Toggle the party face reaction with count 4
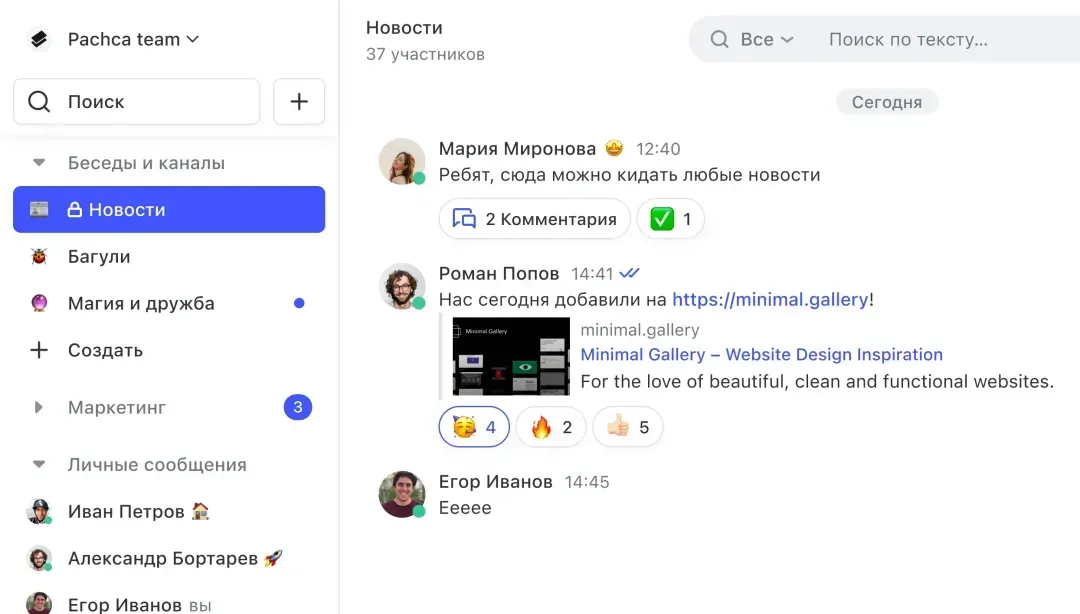This screenshot has width=1080, height=614. coord(474,427)
